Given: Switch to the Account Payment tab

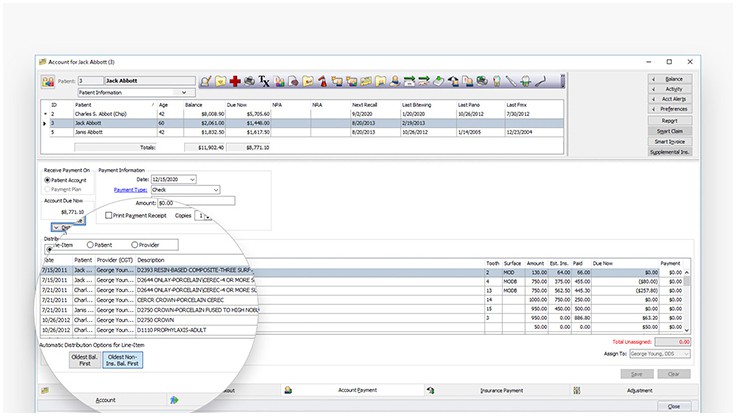Looking at the screenshot, I should click(357, 390).
